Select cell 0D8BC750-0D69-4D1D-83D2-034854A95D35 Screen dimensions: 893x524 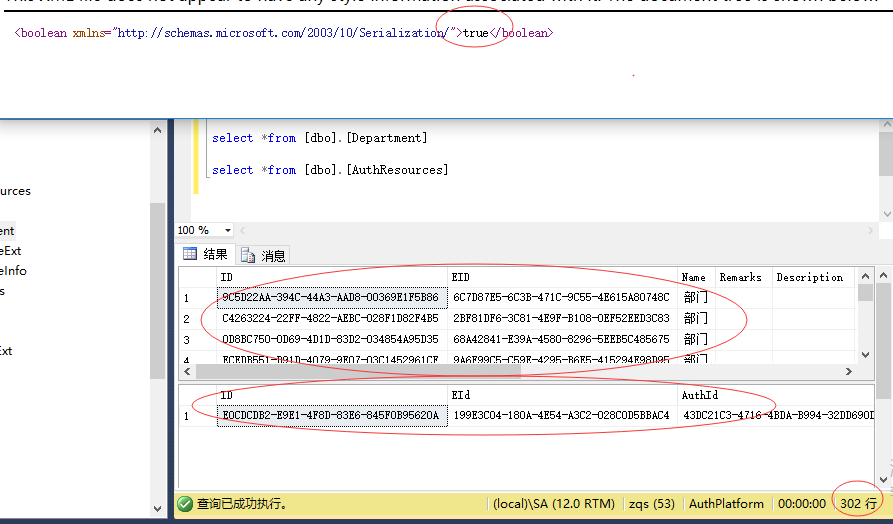[332, 339]
